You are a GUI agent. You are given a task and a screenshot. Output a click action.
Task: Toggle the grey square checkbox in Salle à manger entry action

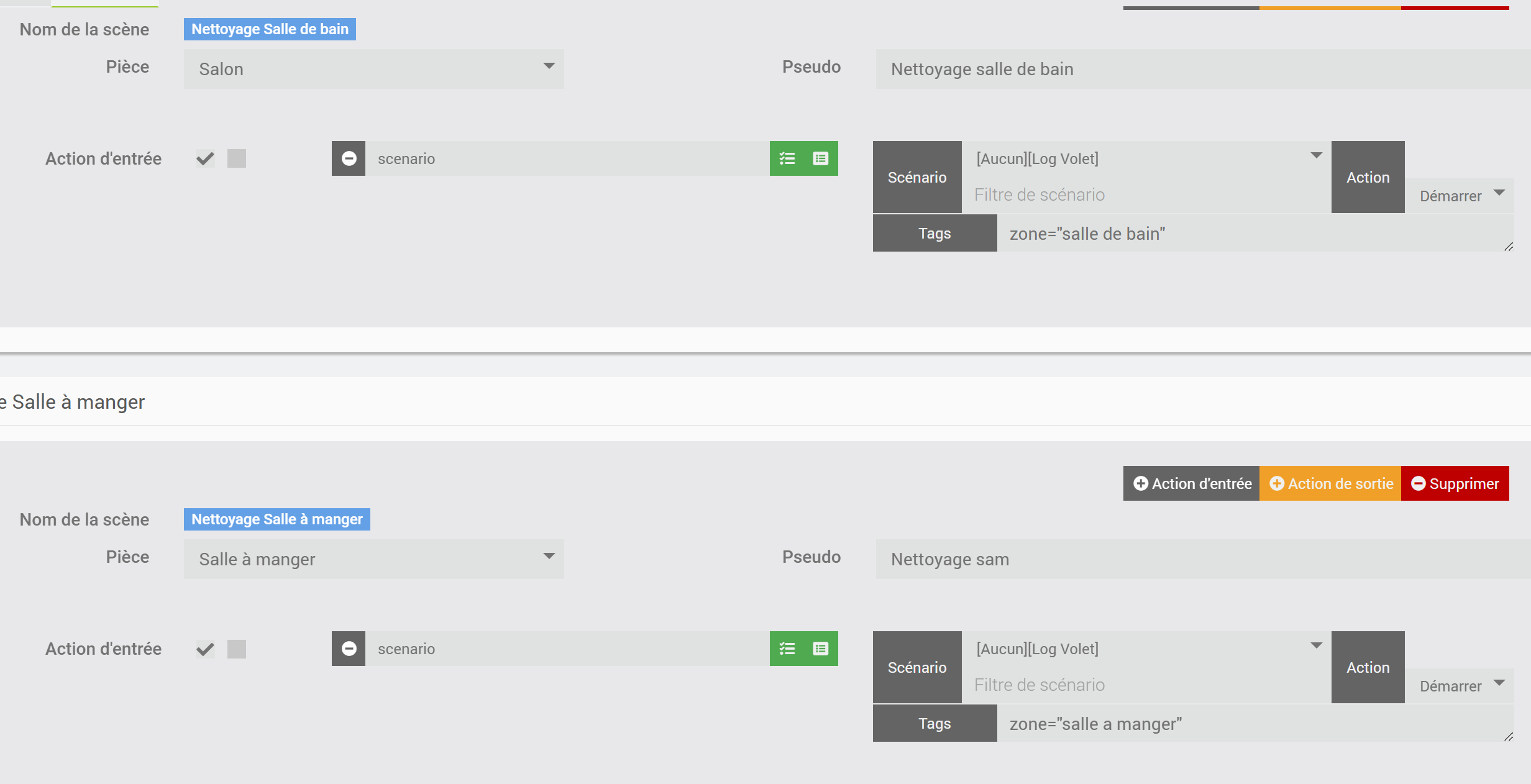[x=237, y=649]
